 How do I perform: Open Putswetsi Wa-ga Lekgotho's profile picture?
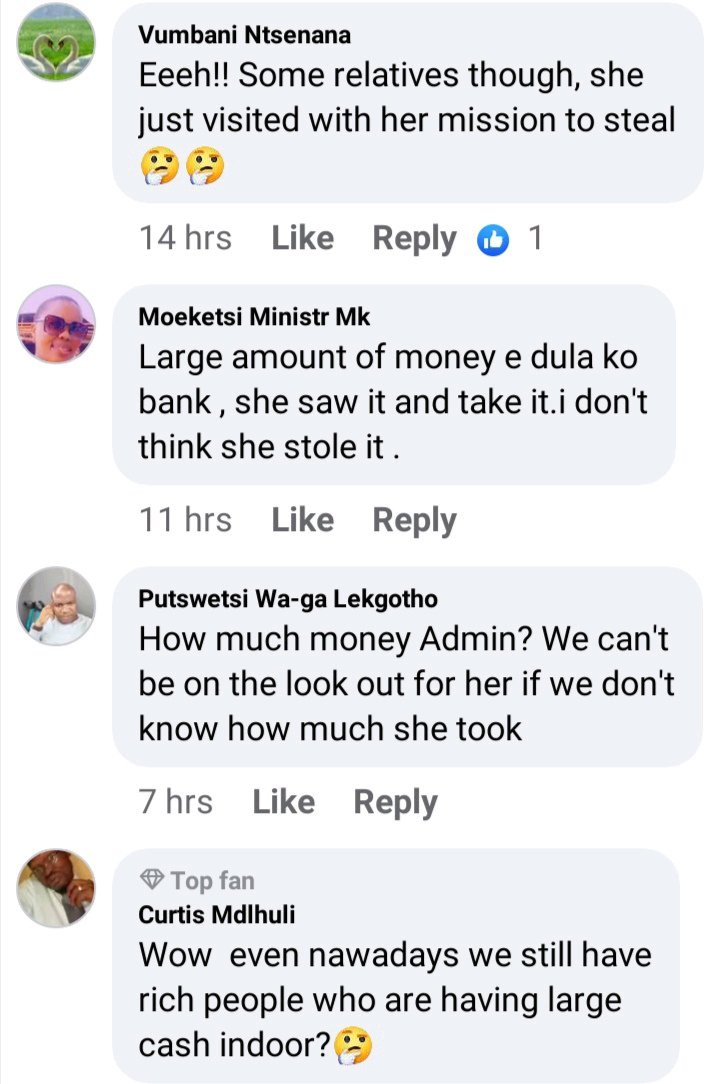(56, 606)
